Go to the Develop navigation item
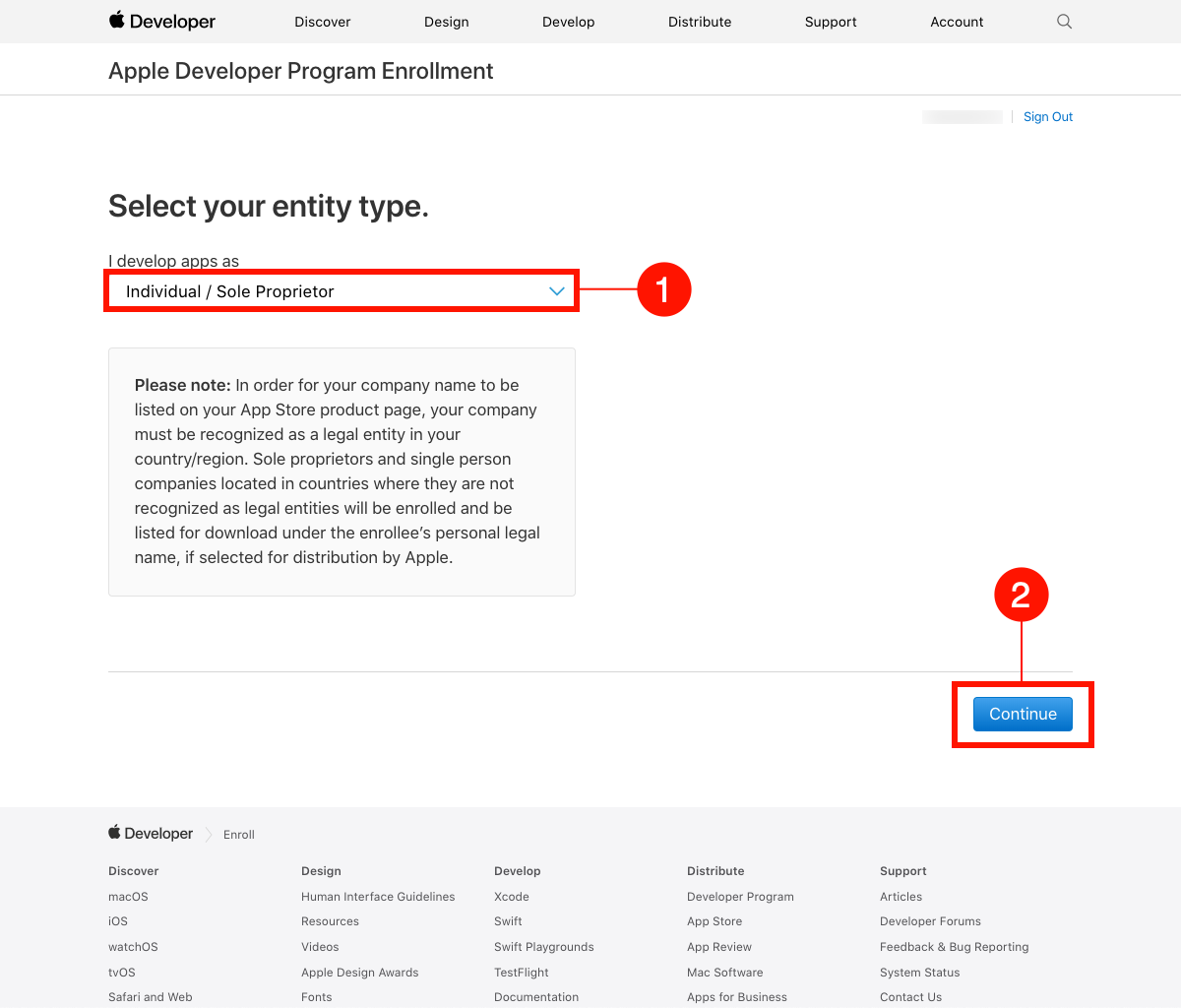 point(568,22)
